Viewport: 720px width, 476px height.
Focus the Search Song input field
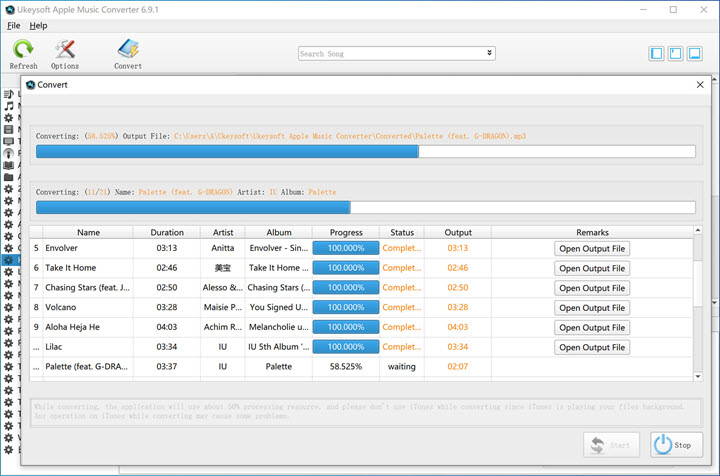[390, 53]
